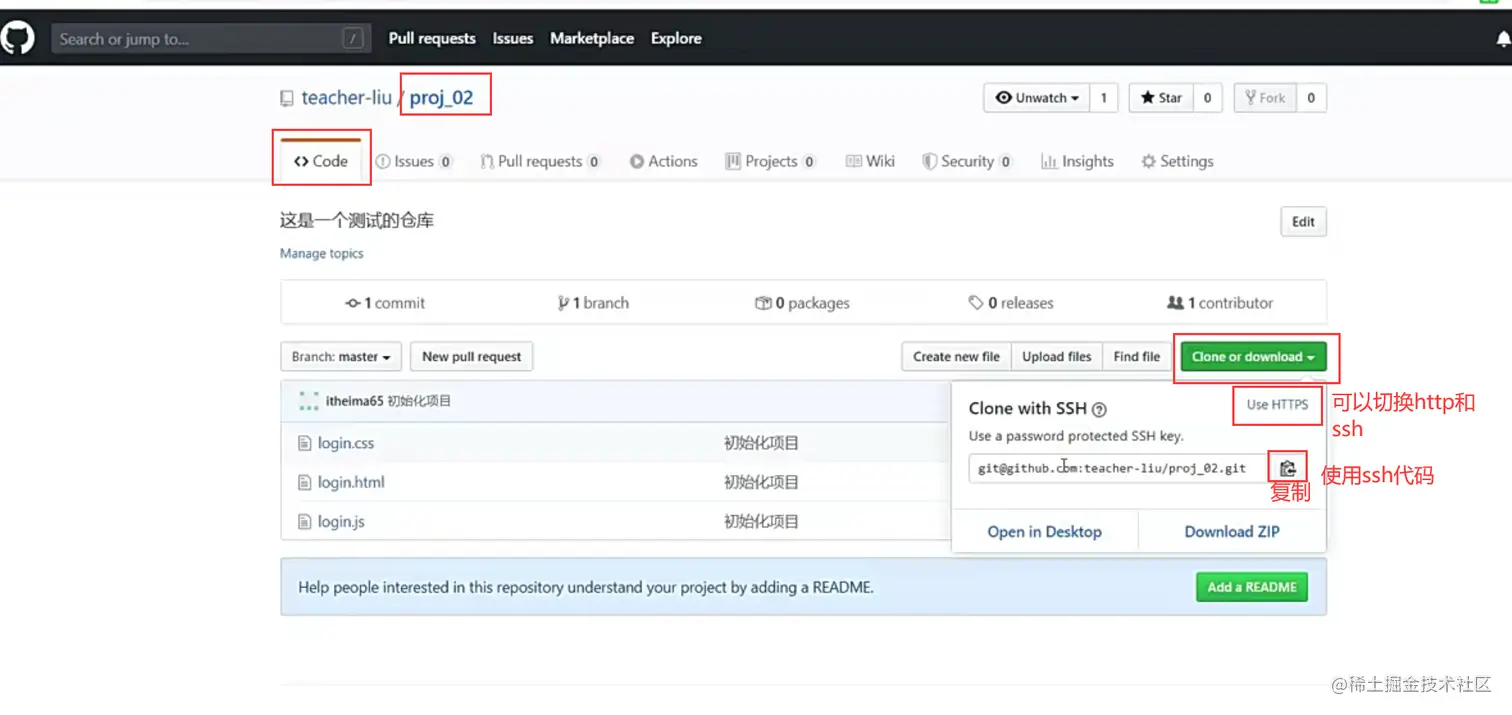Open the login.css file

point(346,443)
